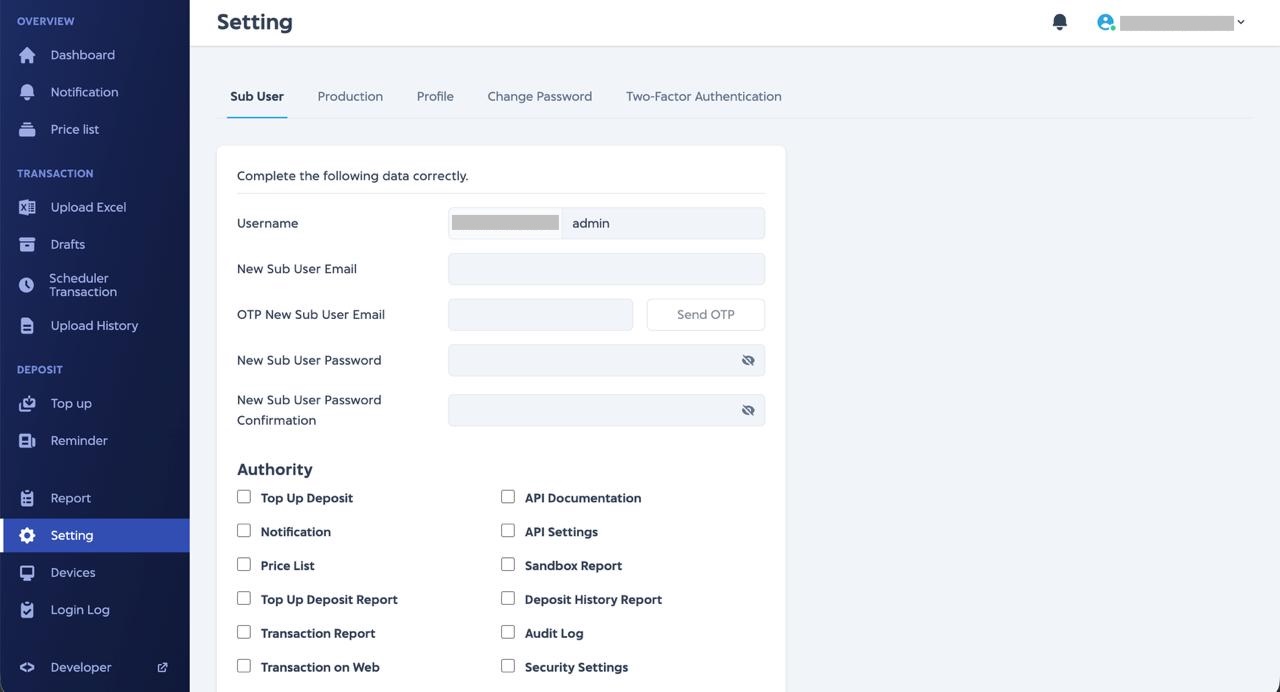Open the Drafts section
1280x692 pixels.
point(67,244)
